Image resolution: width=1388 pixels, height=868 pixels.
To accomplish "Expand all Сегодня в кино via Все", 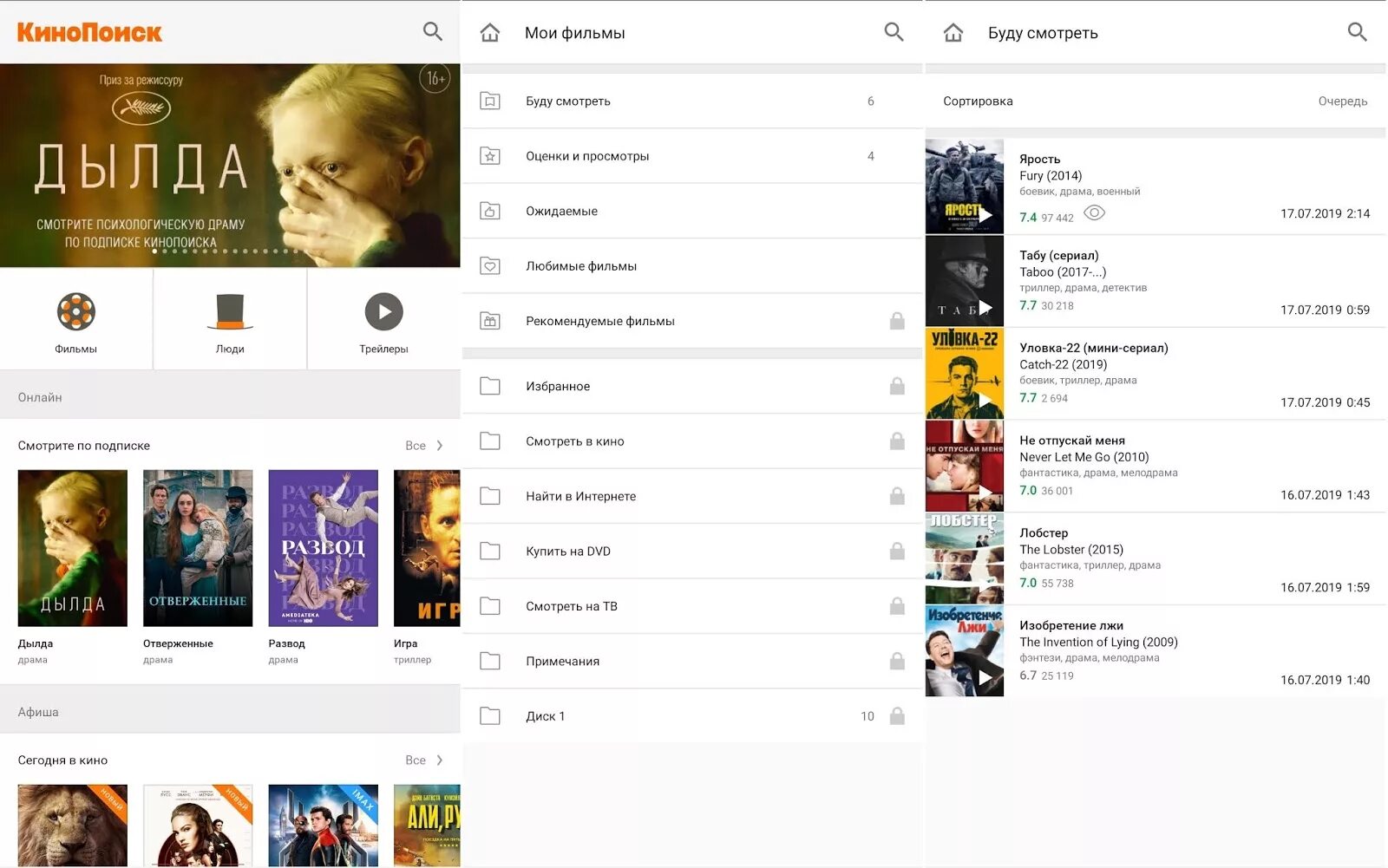I will (424, 760).
